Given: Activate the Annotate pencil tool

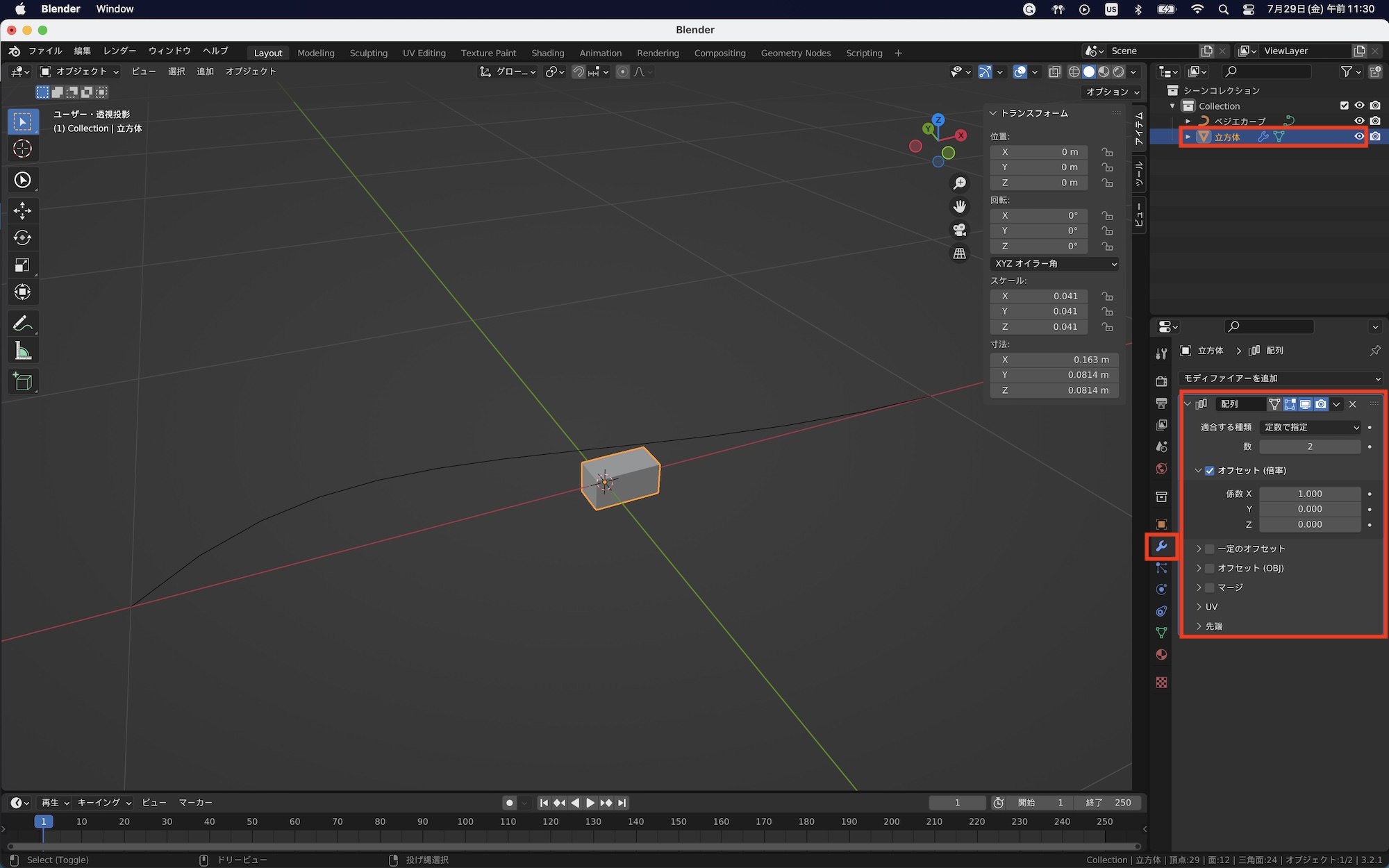Looking at the screenshot, I should [x=22, y=324].
